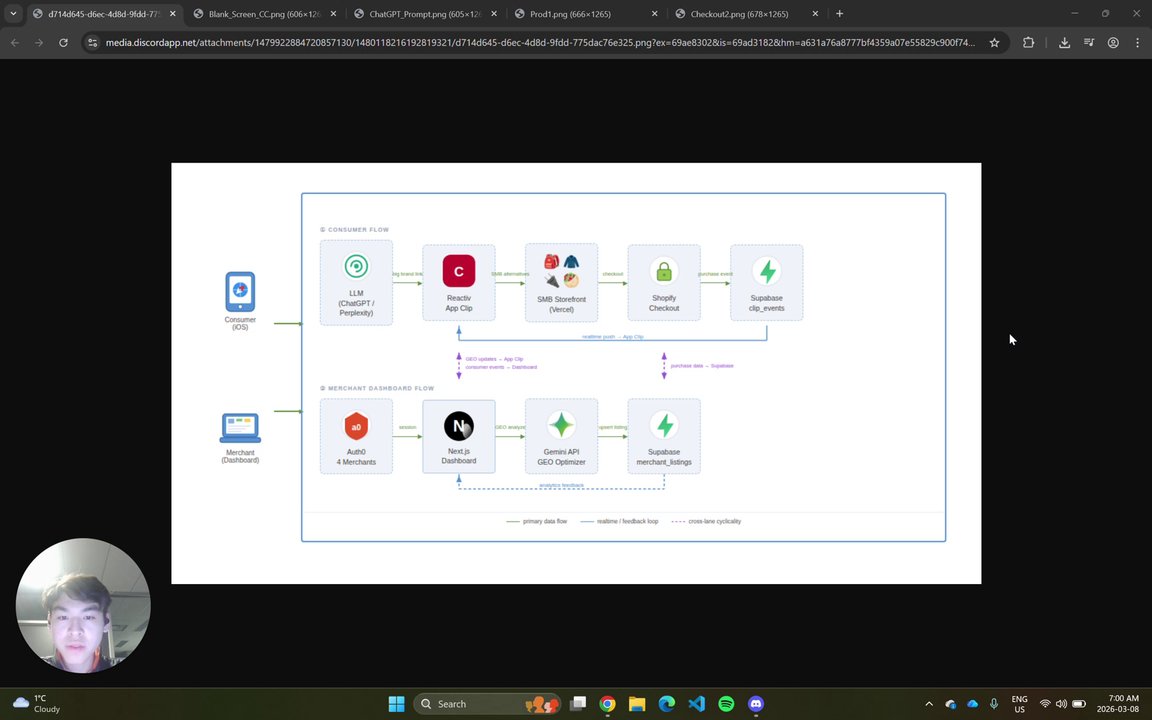Switch to the ChatGPT_Prompt.png tab
Image resolution: width=1152 pixels, height=720 pixels.
tap(425, 14)
